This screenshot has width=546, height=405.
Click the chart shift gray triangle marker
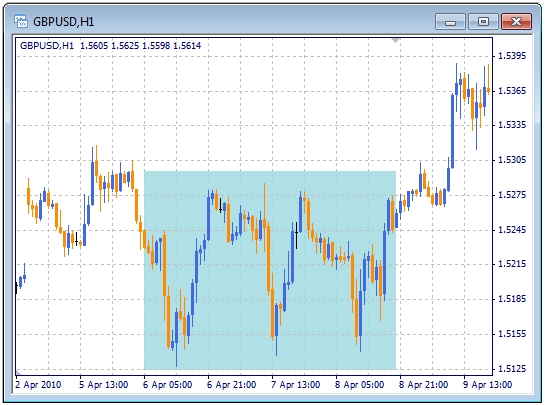(x=395, y=40)
